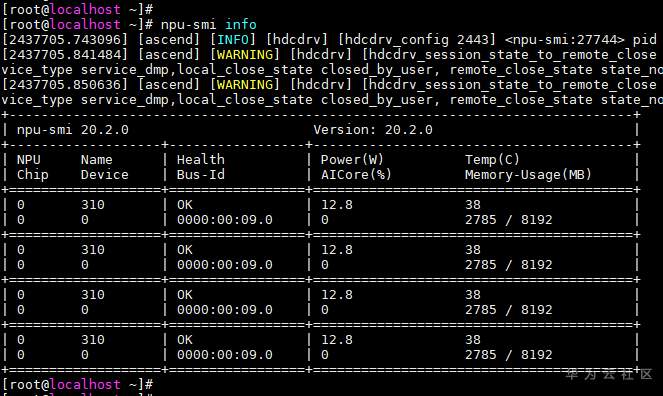This screenshot has width=663, height=396.
Task: Click the cyan 'info' argument in the command
Action: pos(241,25)
